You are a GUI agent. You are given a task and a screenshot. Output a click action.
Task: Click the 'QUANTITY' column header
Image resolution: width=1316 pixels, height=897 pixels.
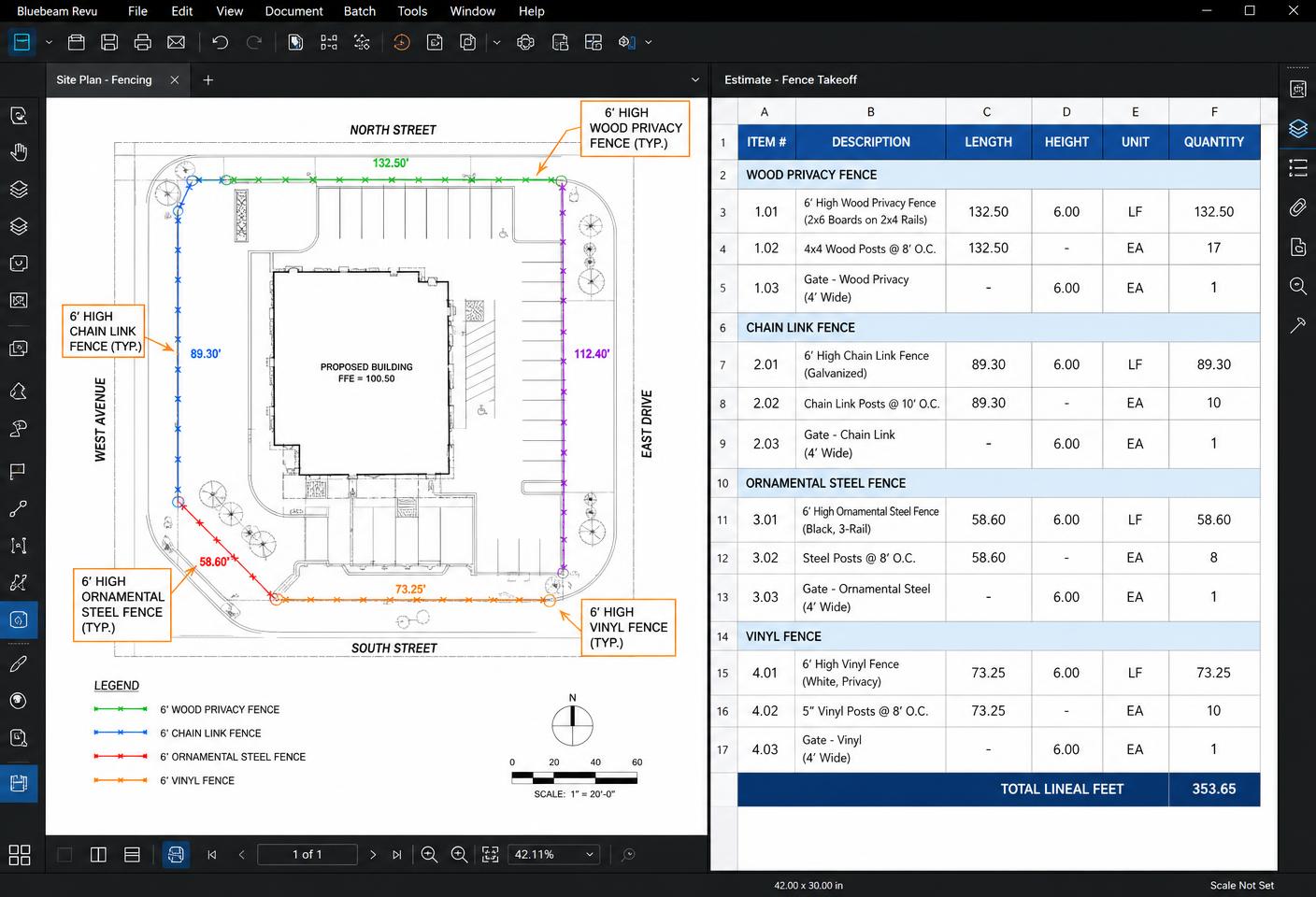[1214, 142]
